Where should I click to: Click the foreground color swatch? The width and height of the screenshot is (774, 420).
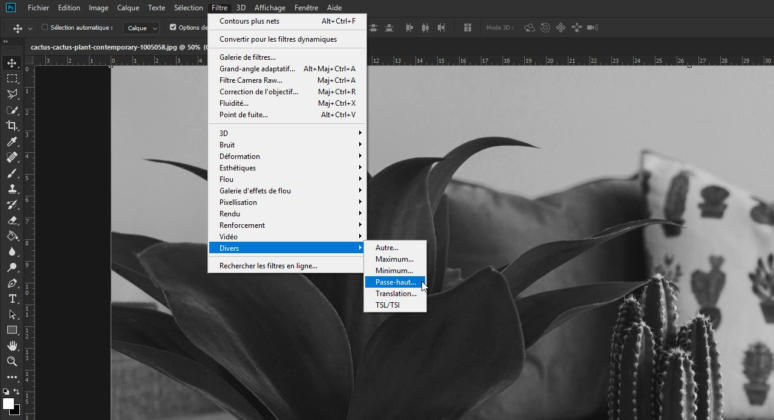click(9, 404)
